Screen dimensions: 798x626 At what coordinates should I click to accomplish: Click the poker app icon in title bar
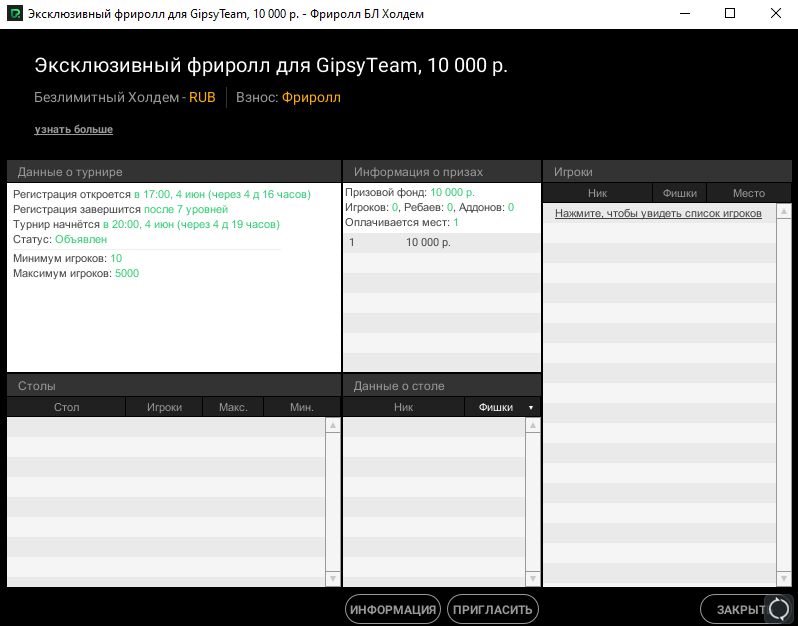pyautogui.click(x=15, y=13)
